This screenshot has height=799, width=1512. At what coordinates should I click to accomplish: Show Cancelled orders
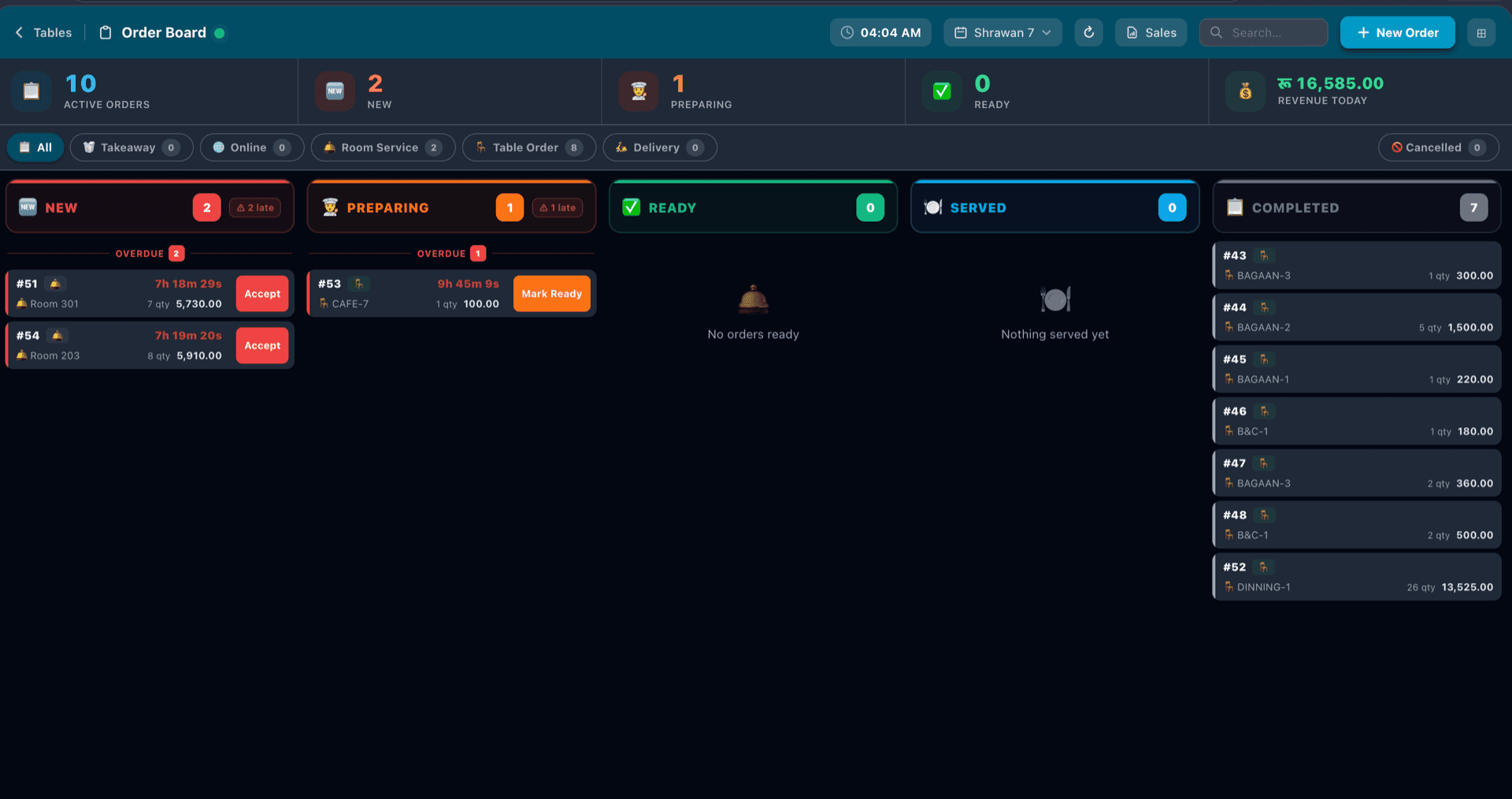(1438, 147)
